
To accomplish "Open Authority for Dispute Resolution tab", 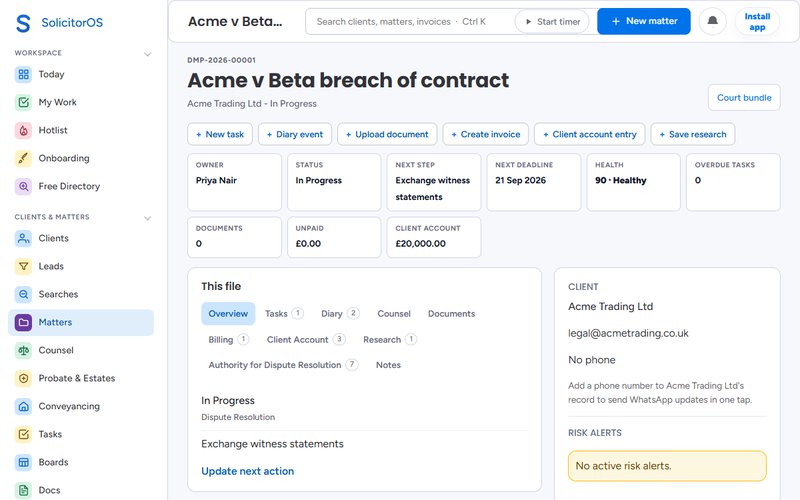I will pyautogui.click(x=283, y=365).
